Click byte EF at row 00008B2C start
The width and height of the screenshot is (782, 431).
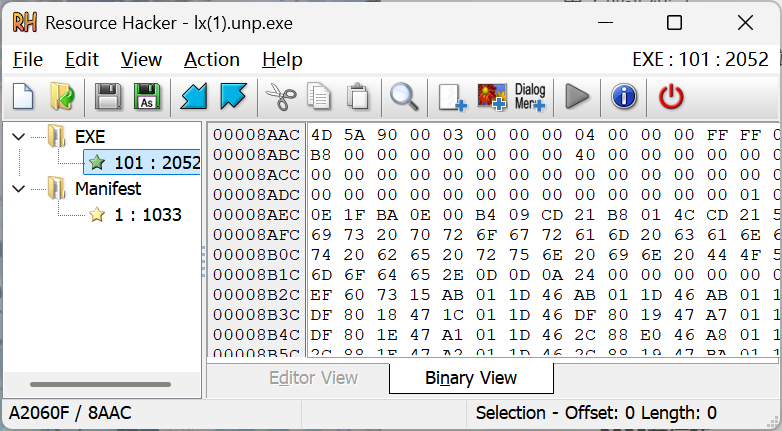click(321, 295)
